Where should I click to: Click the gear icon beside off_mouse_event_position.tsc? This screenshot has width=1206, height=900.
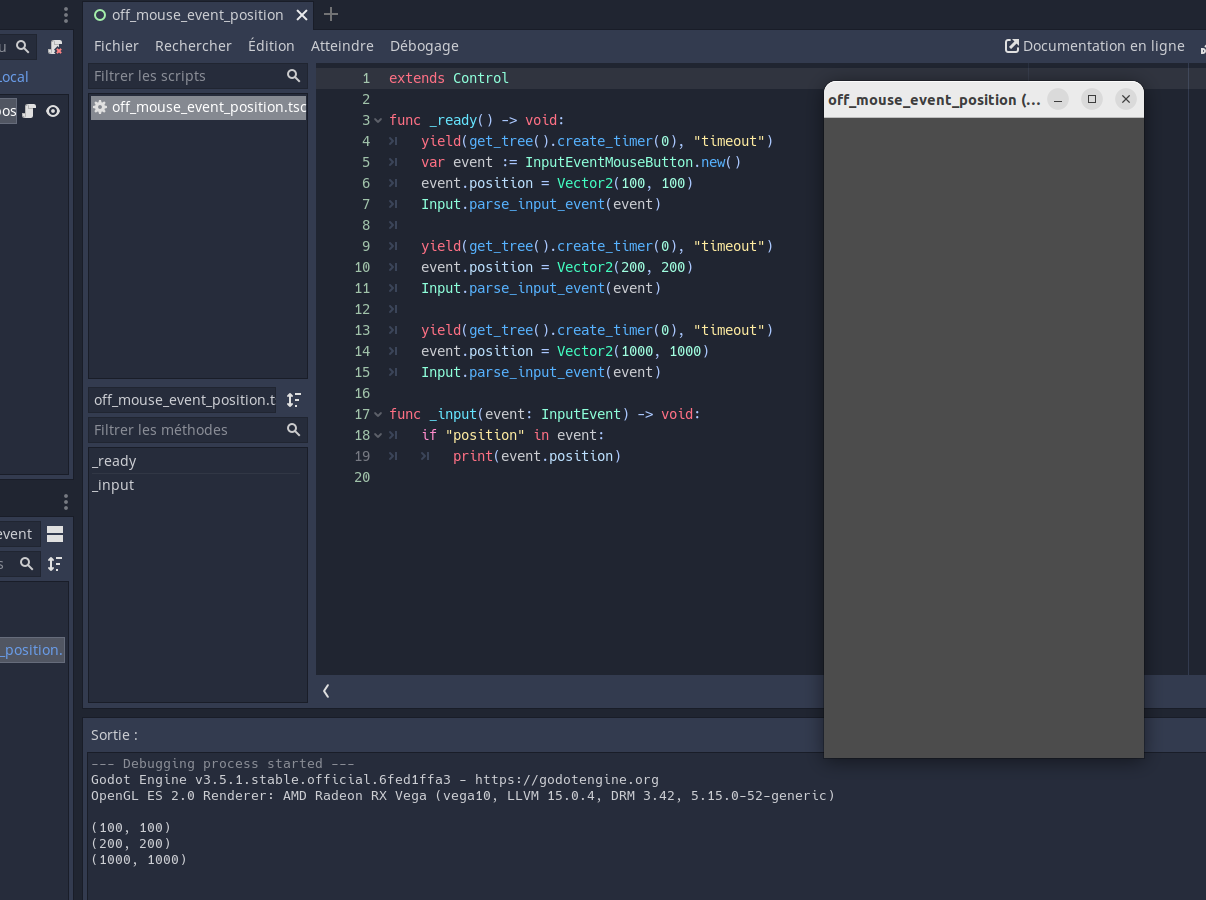(x=100, y=107)
